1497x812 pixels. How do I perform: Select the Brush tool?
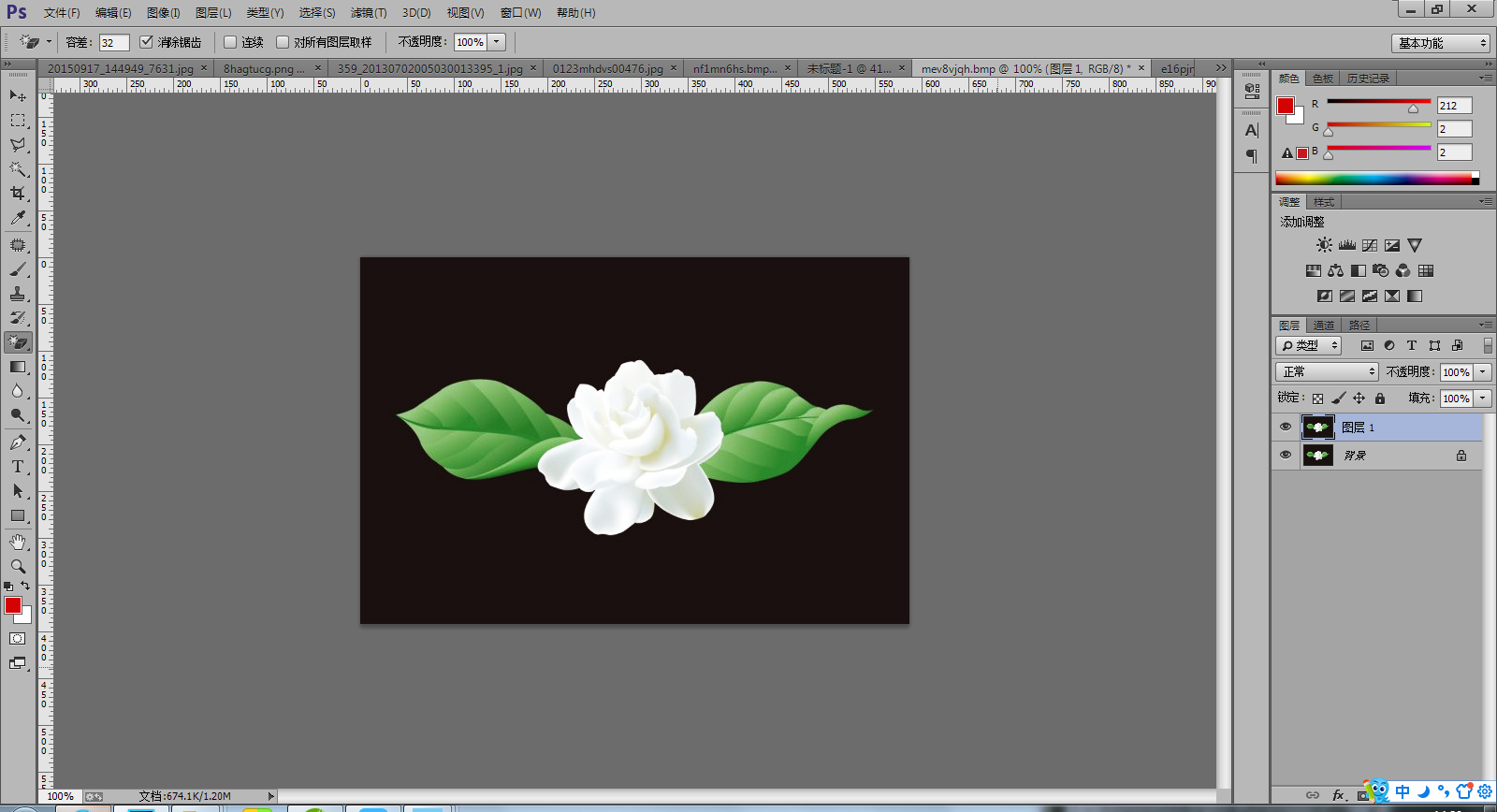point(18,269)
